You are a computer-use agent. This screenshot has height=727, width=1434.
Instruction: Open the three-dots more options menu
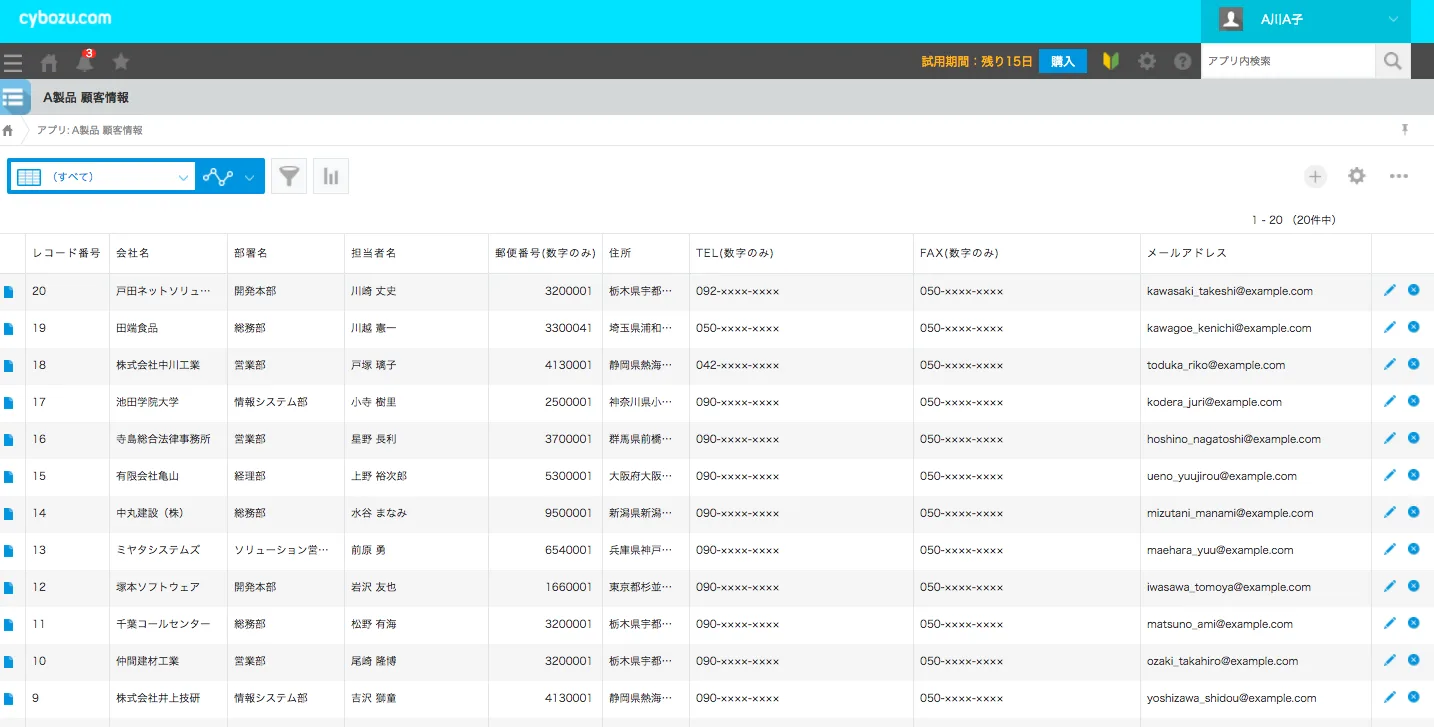click(1398, 177)
